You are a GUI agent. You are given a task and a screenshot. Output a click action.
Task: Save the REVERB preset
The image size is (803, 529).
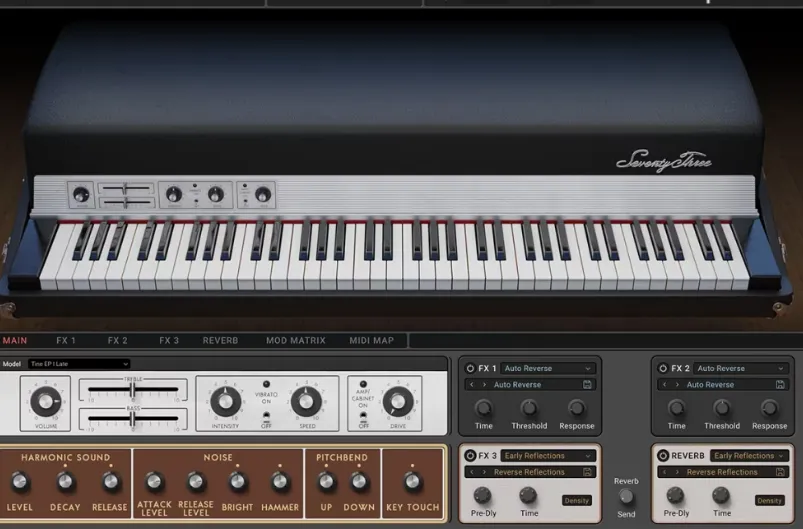[780, 472]
